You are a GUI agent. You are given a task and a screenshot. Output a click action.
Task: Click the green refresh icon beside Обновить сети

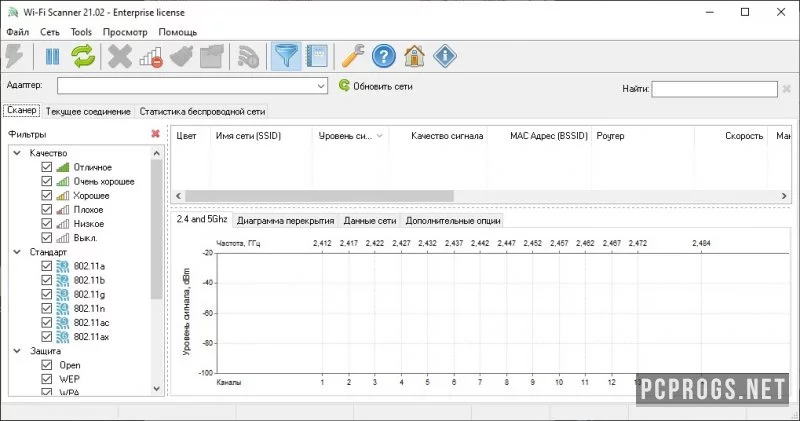click(344, 85)
